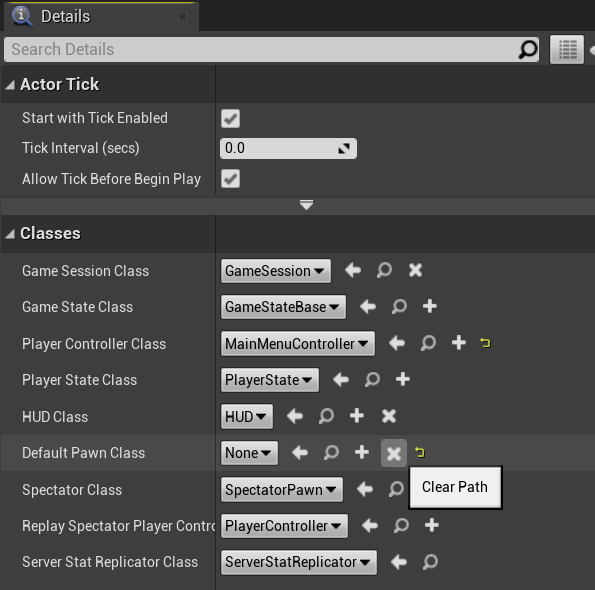
Task: Browse to PlayerState asset
Action: [372, 379]
